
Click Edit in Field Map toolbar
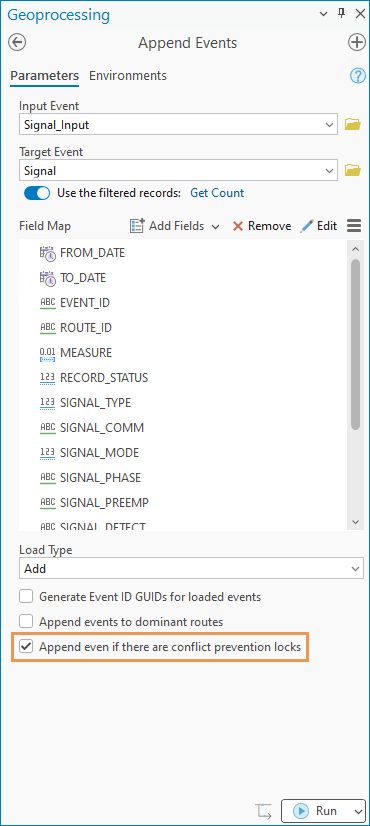(x=319, y=226)
